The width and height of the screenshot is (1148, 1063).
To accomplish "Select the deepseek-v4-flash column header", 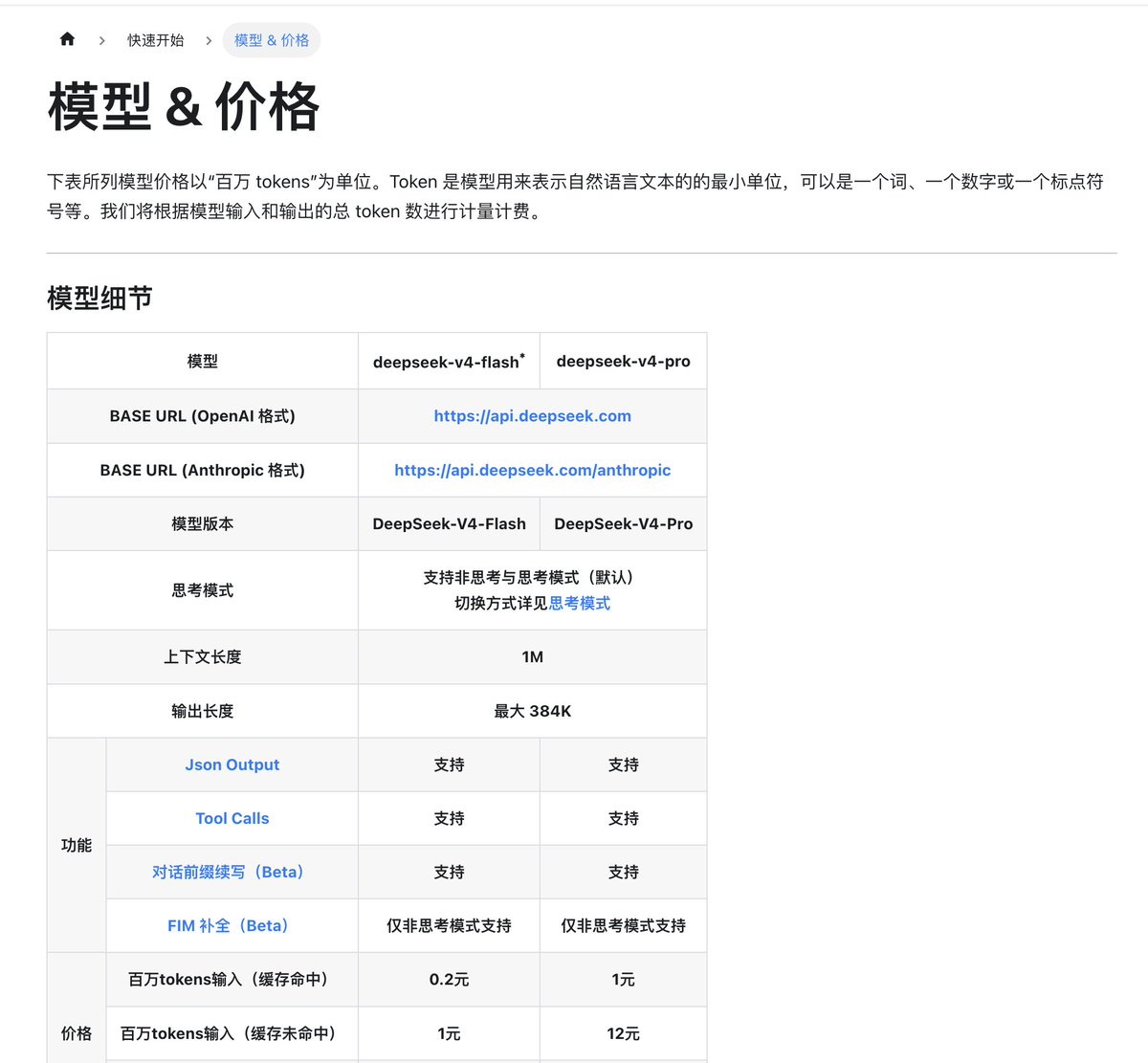I will [x=449, y=362].
